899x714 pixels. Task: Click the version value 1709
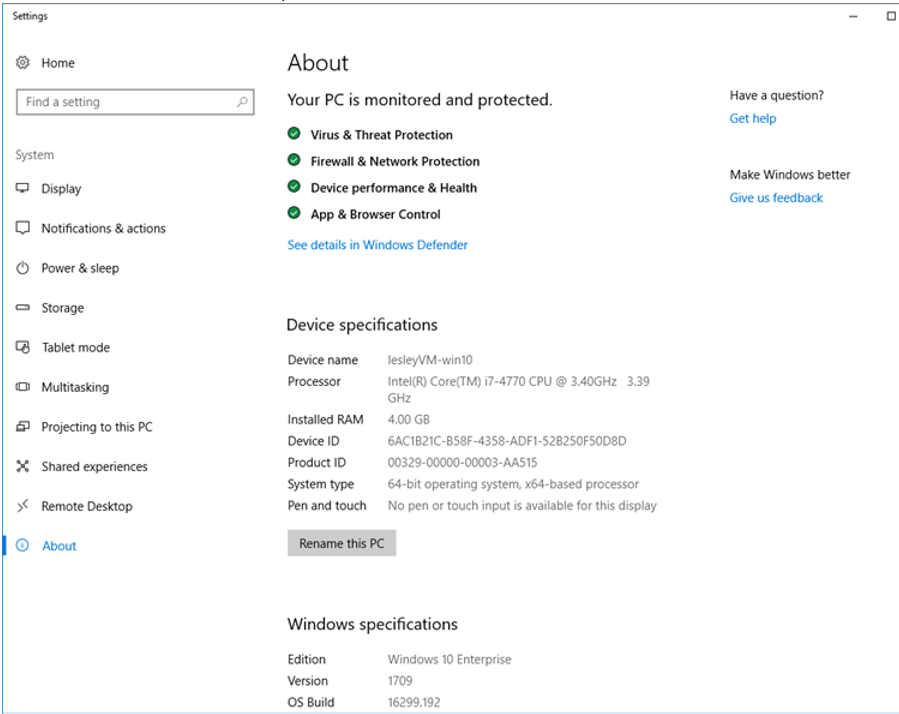coord(400,681)
